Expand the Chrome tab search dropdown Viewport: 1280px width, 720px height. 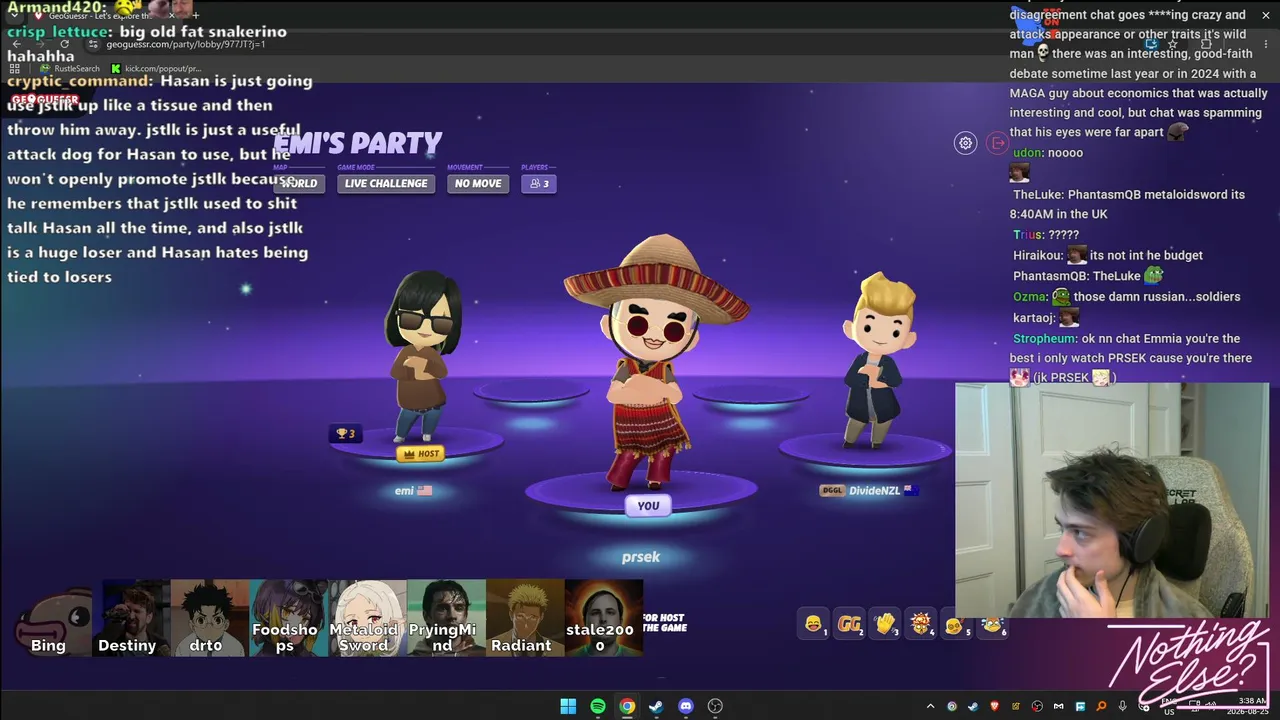tap(14, 15)
